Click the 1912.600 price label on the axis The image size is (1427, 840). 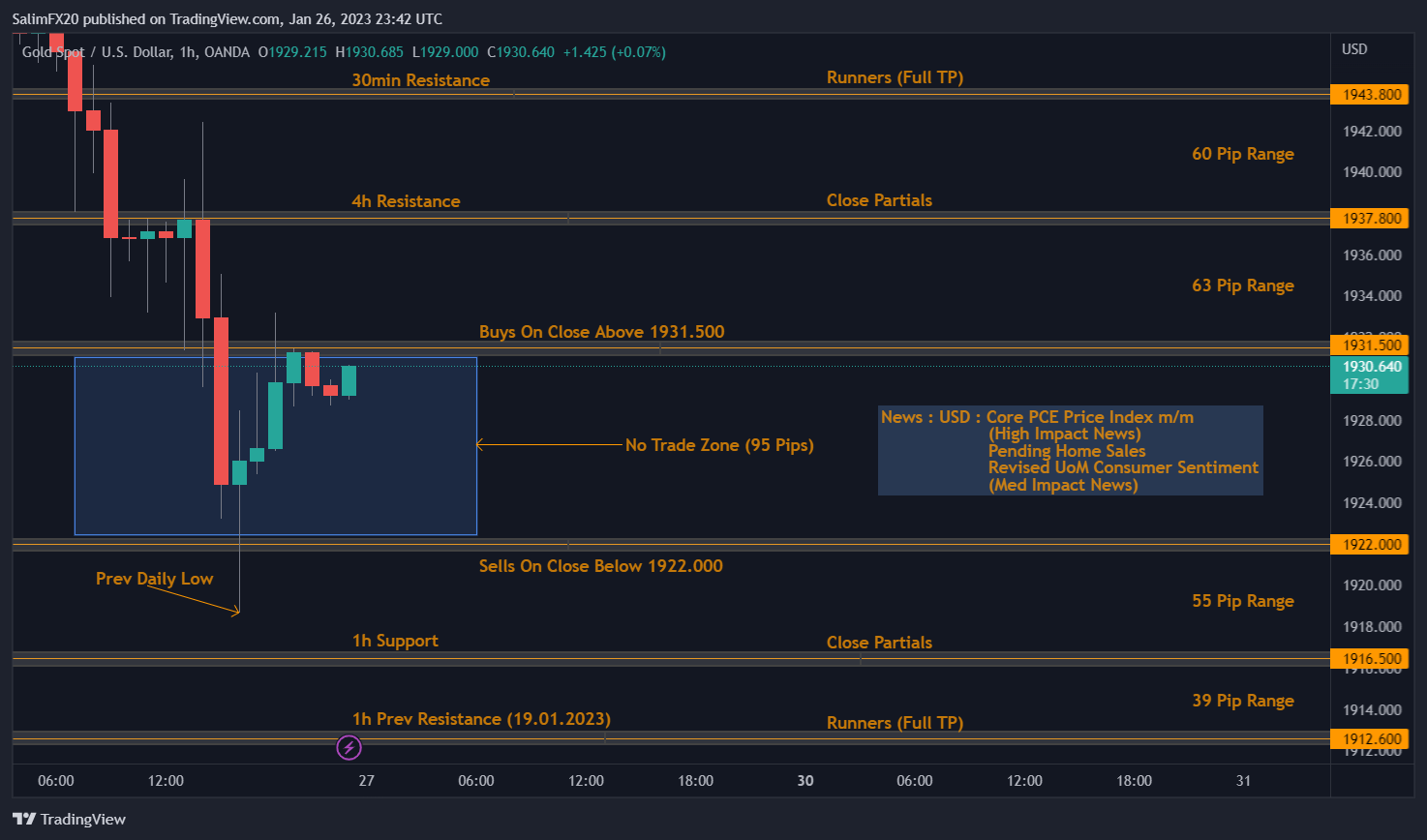(x=1369, y=738)
